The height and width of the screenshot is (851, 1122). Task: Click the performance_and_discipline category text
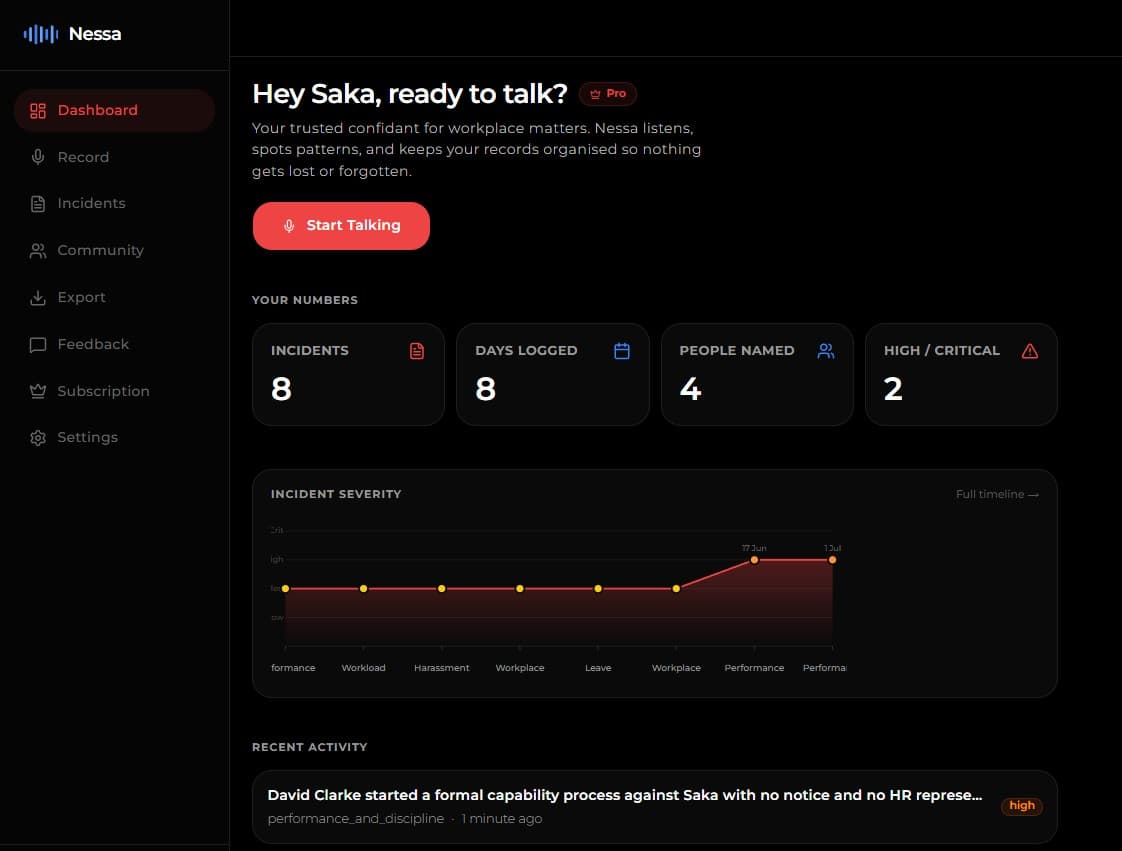(x=356, y=819)
